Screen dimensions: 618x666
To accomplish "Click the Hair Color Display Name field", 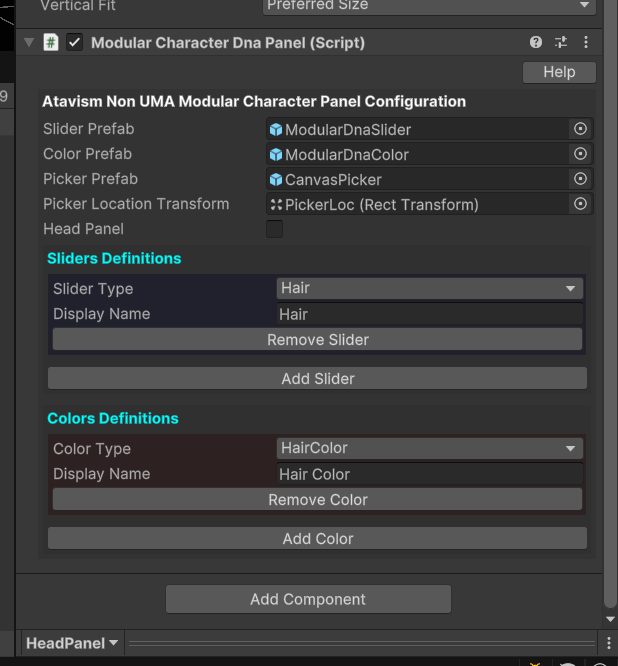I will click(429, 474).
